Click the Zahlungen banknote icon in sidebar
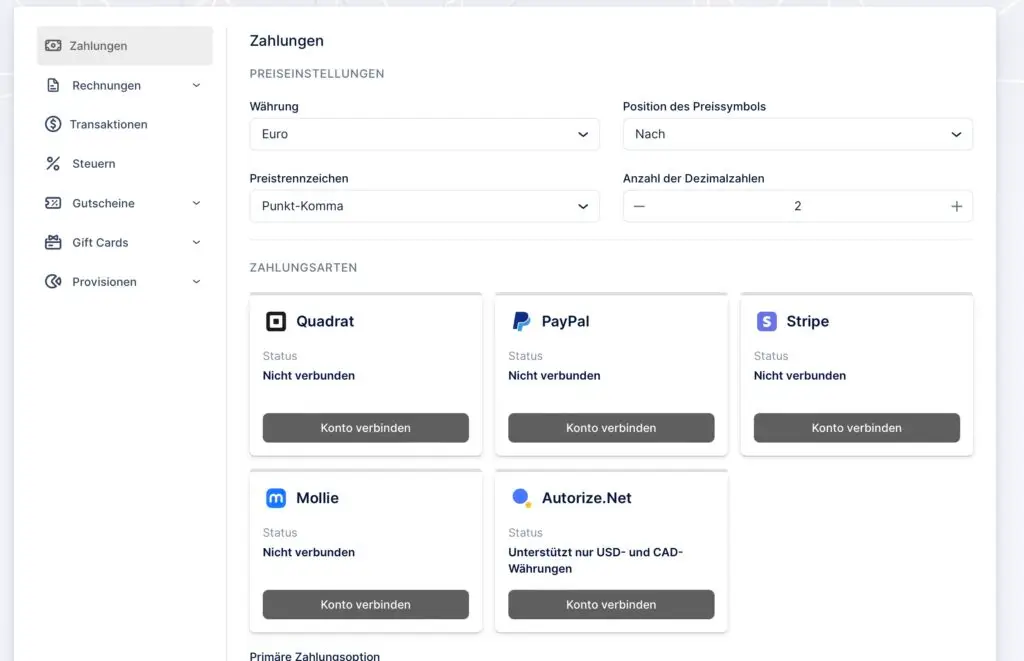This screenshot has width=1024, height=661. pyautogui.click(x=53, y=46)
